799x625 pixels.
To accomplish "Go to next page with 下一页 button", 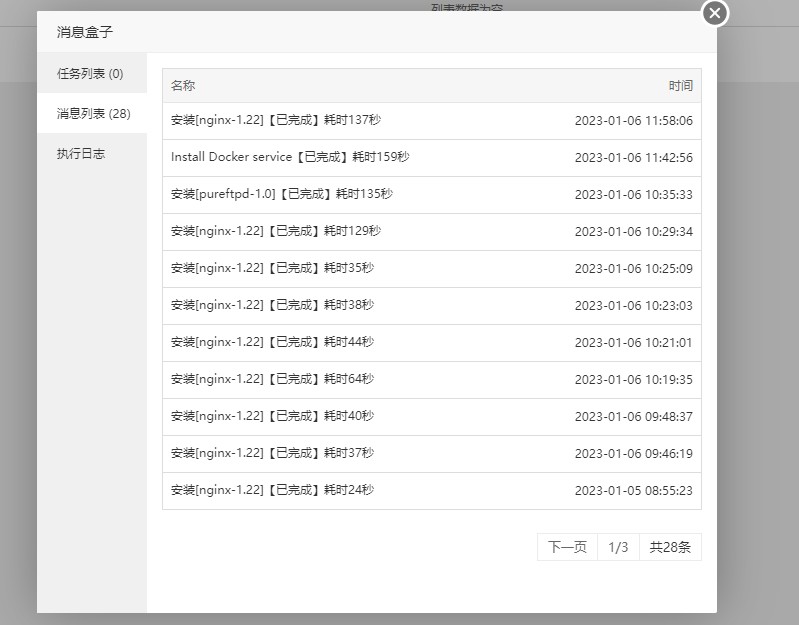I will point(567,547).
